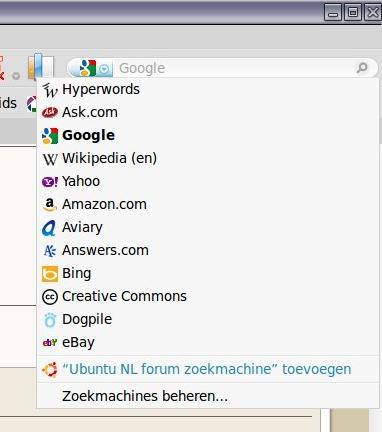
Task: Click the Creative Commons CC icon
Action: [x=50, y=297]
